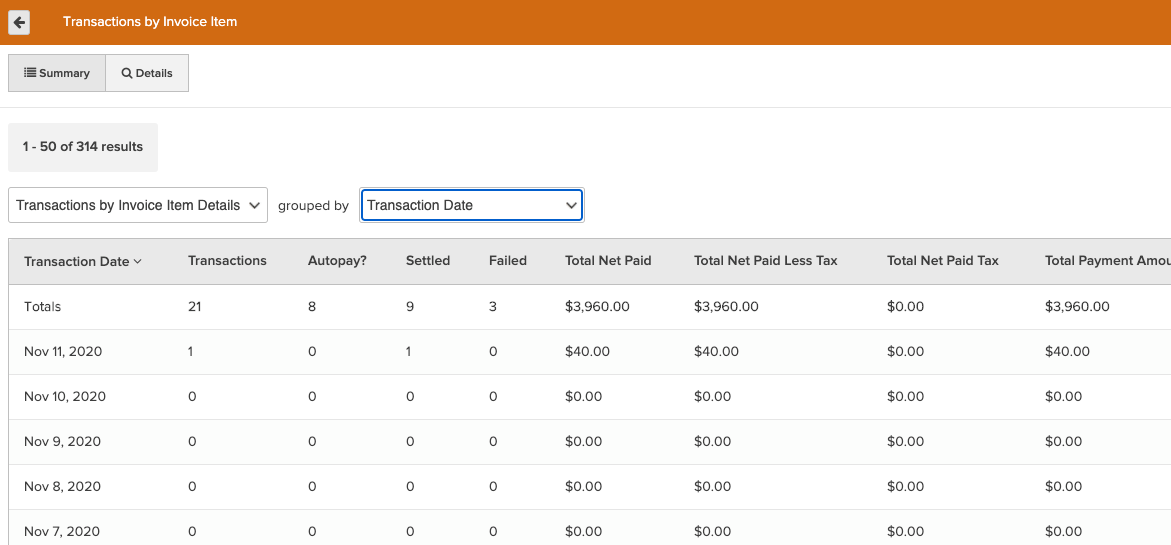Click the Failed column header

[x=508, y=261]
